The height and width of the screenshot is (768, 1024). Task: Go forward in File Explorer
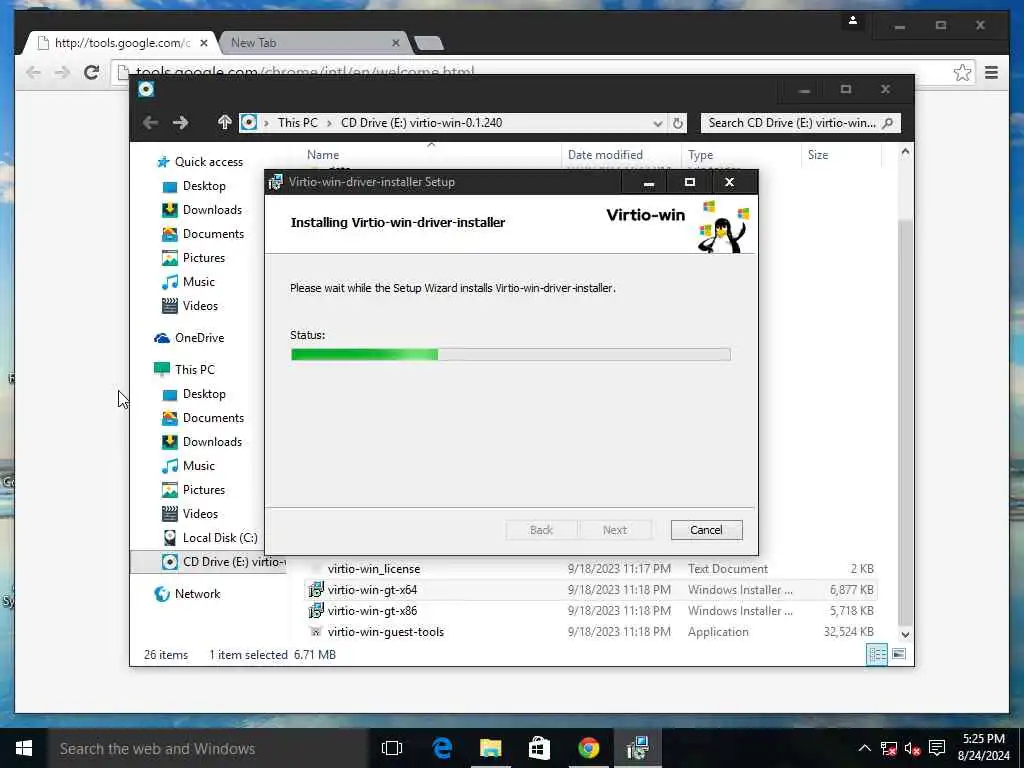pos(181,123)
